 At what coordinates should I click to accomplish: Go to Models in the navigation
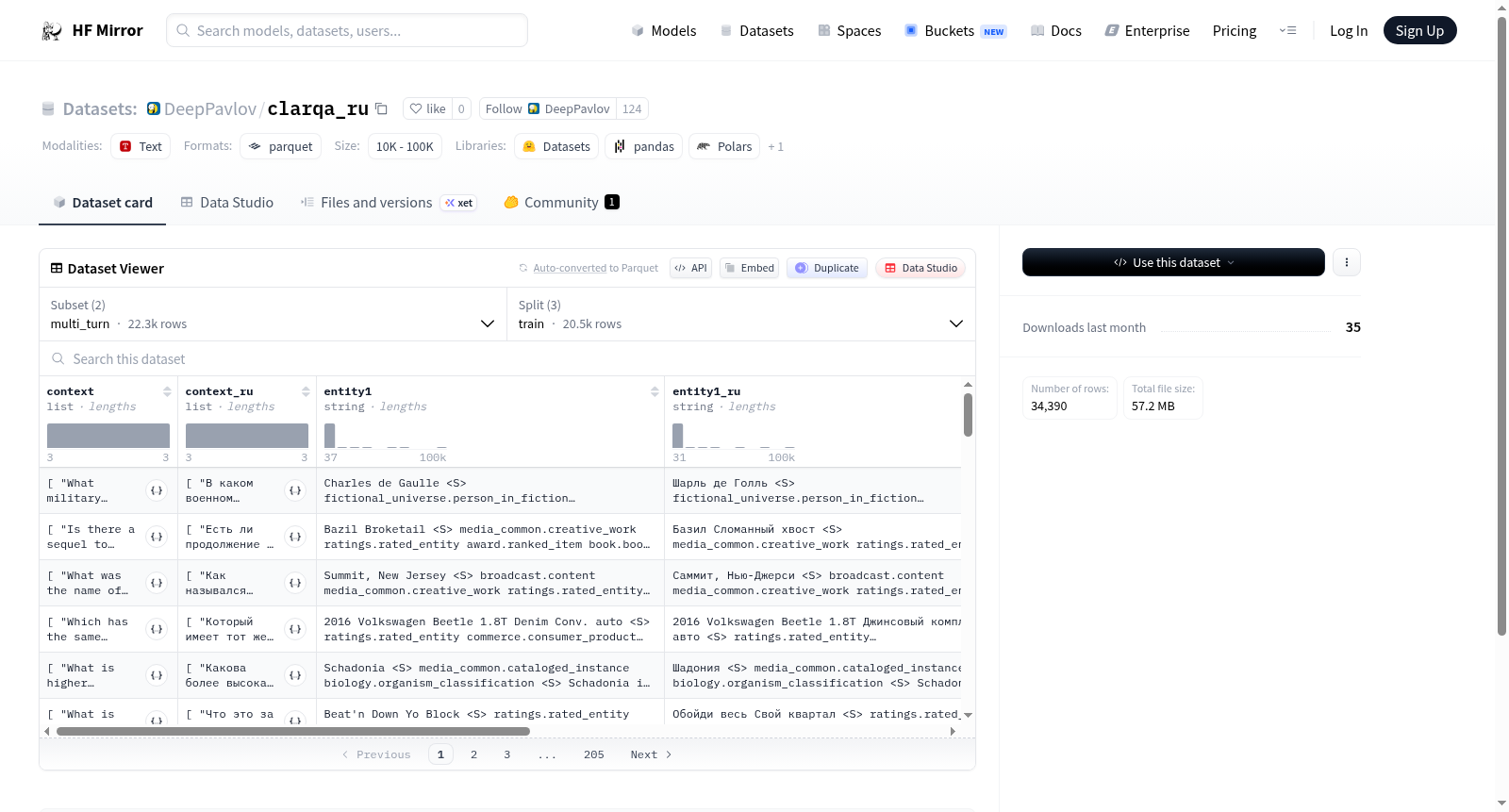coord(664,31)
